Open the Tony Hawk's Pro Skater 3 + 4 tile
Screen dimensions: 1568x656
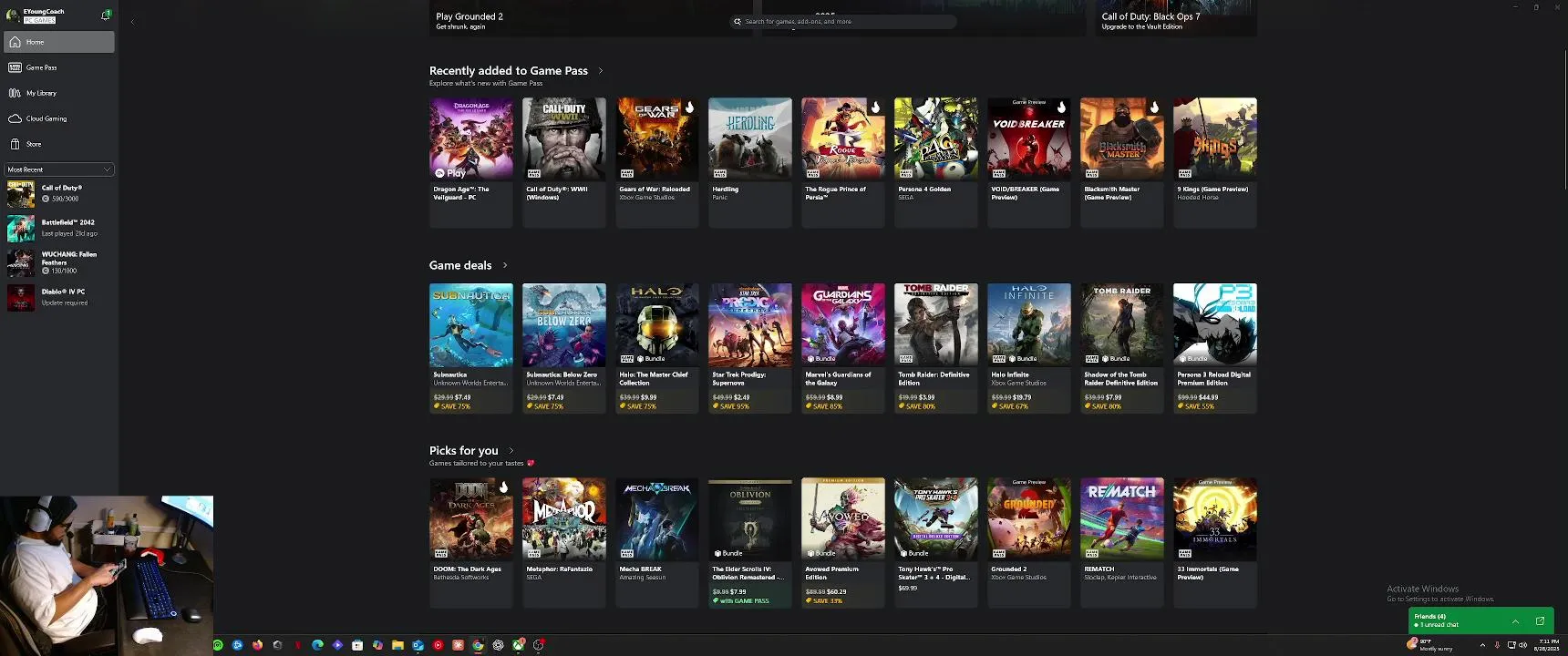point(936,543)
